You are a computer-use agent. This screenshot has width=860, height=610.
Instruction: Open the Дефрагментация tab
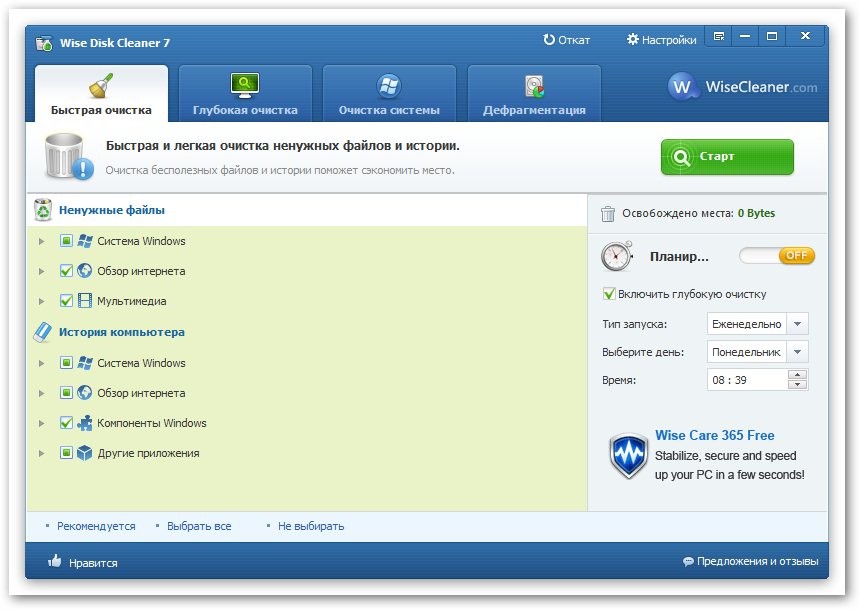coord(534,93)
